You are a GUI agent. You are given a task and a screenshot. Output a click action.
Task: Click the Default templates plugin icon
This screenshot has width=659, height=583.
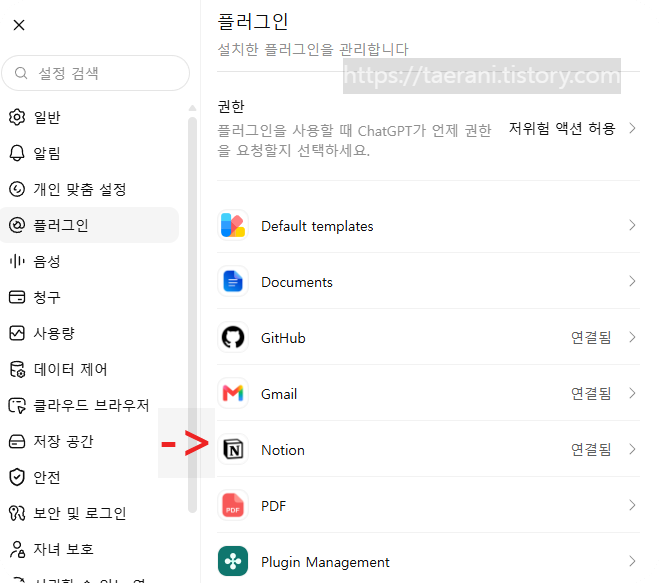(x=233, y=225)
